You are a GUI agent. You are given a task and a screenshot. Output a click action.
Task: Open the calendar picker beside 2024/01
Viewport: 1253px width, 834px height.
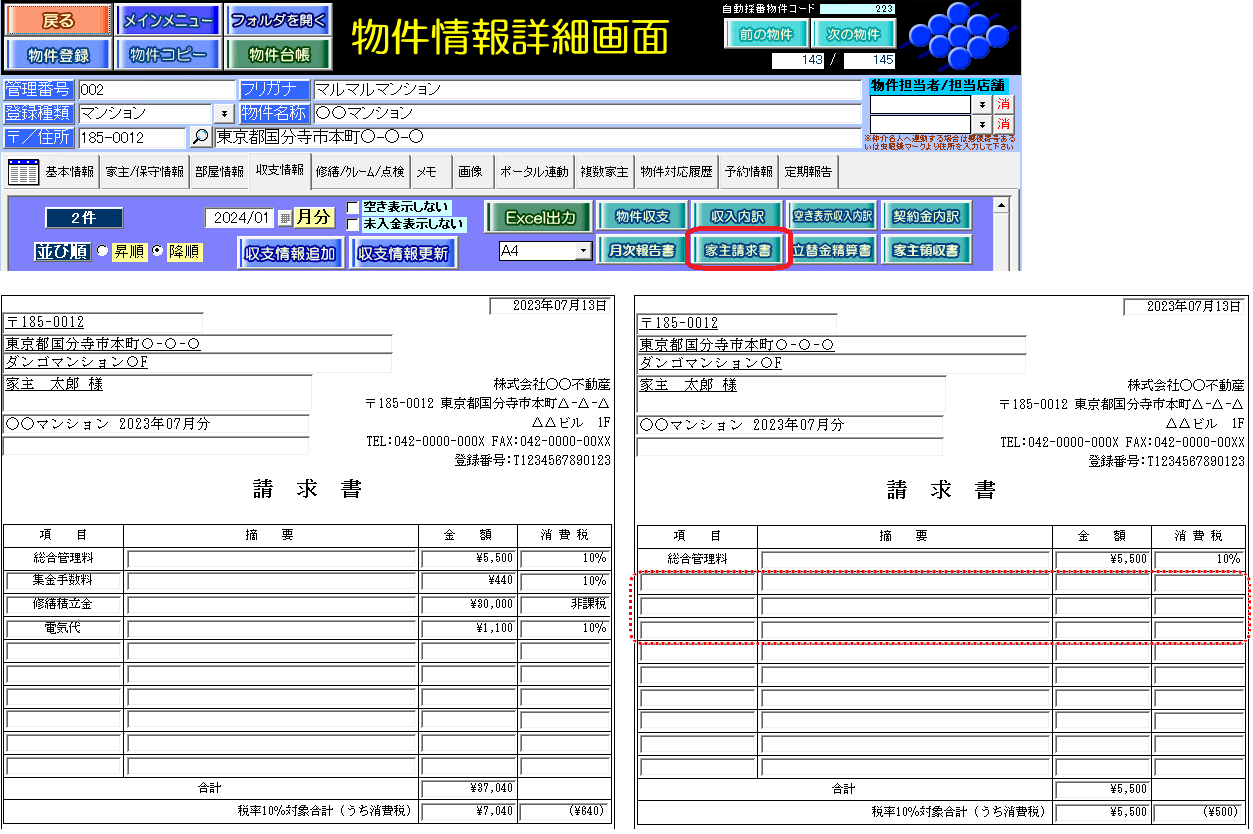[x=285, y=218]
